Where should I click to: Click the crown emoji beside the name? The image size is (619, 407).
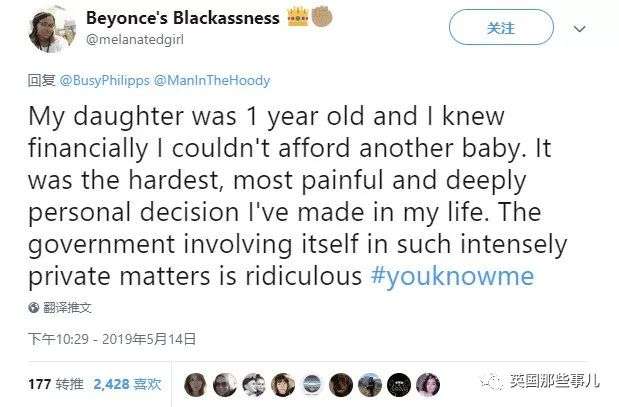point(297,19)
